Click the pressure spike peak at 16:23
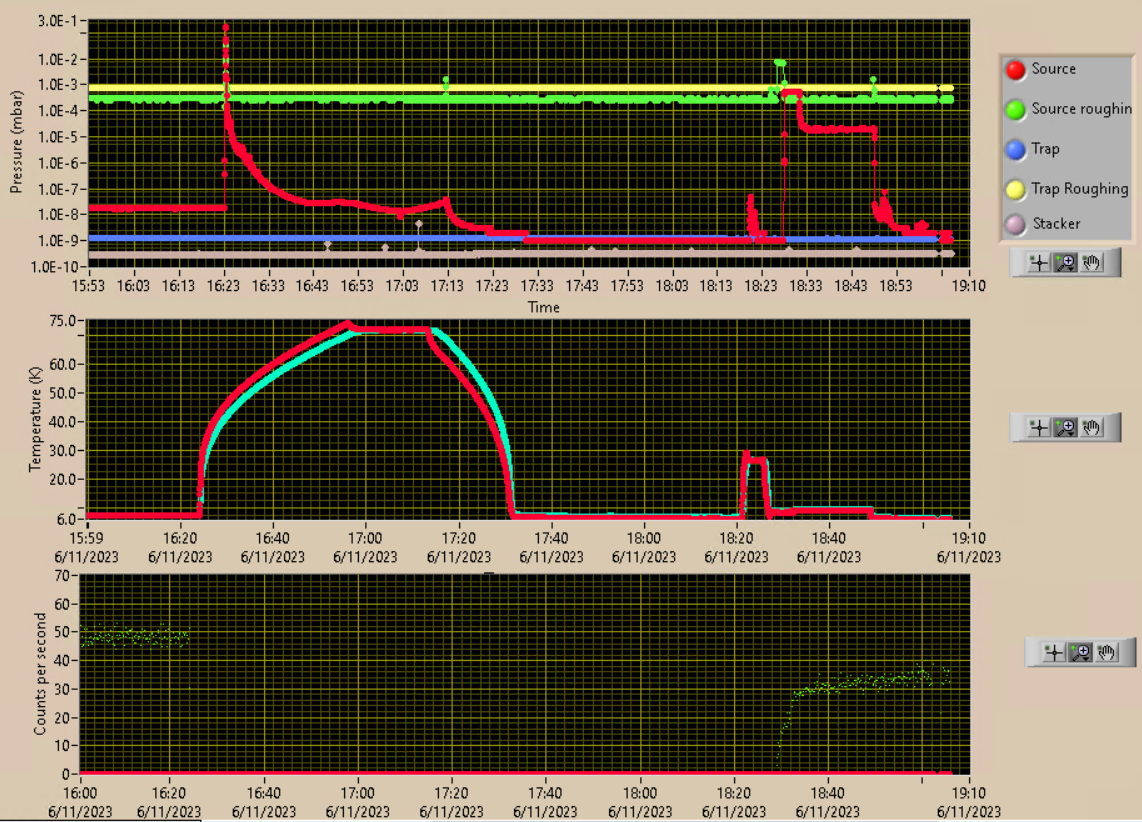This screenshot has width=1142, height=822. 226,28
